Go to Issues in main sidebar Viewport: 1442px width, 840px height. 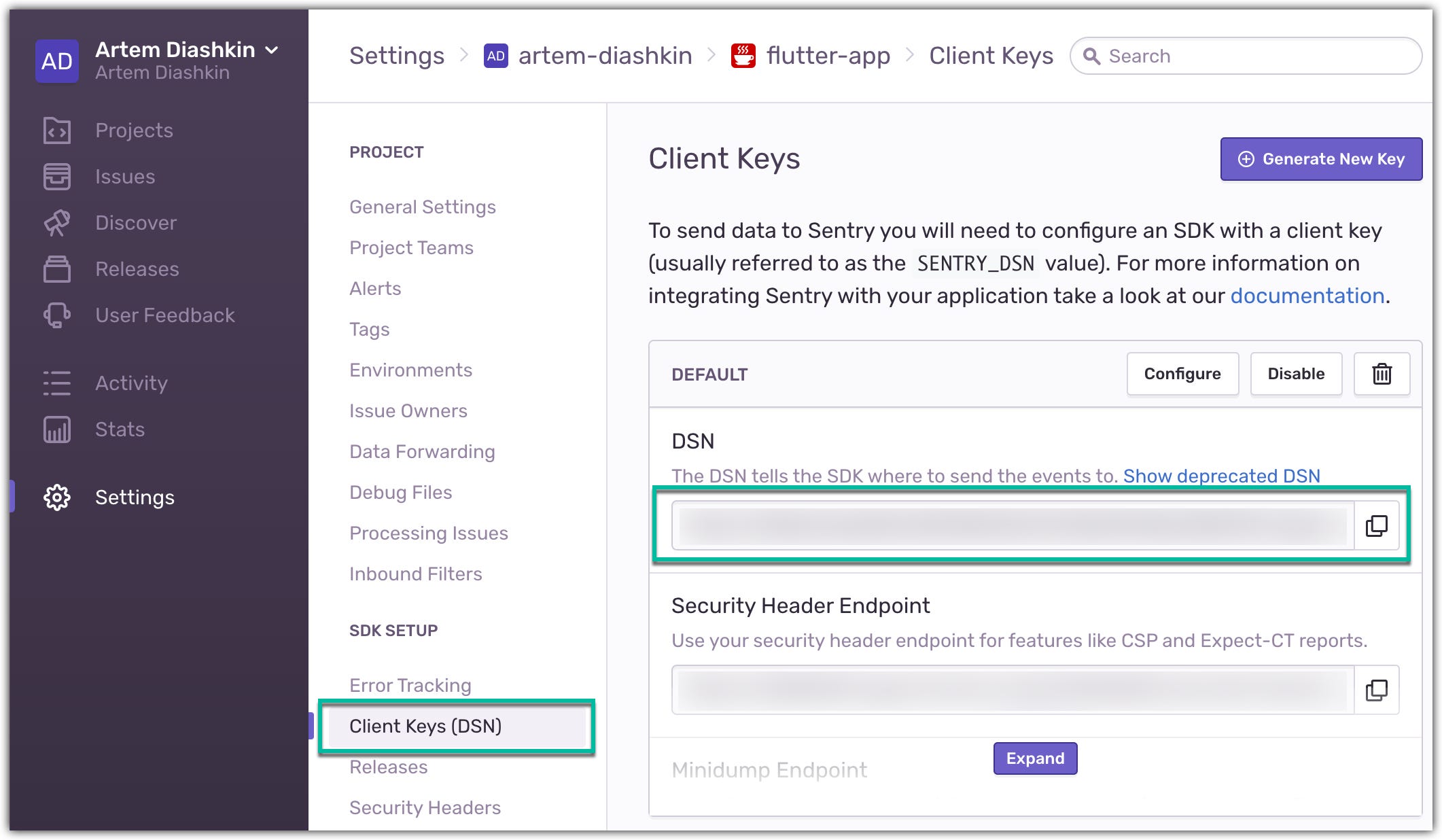[x=125, y=177]
